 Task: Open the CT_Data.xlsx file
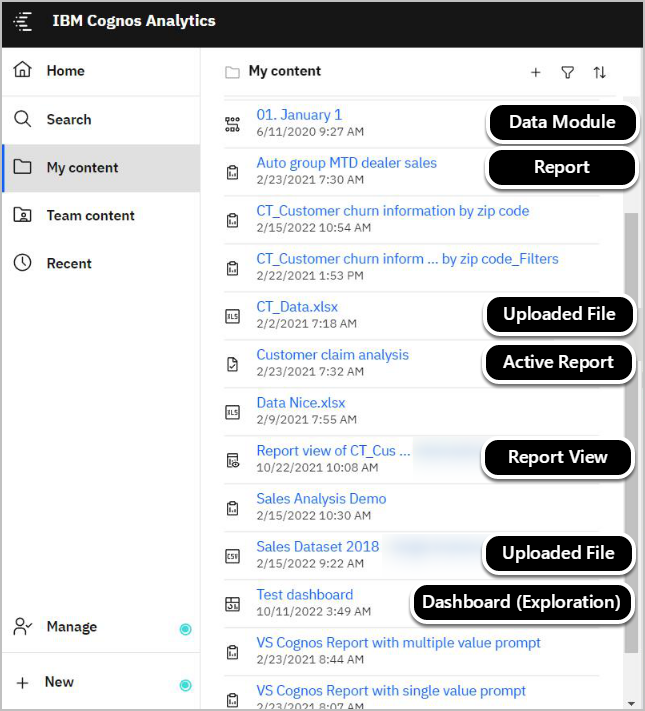click(x=297, y=307)
